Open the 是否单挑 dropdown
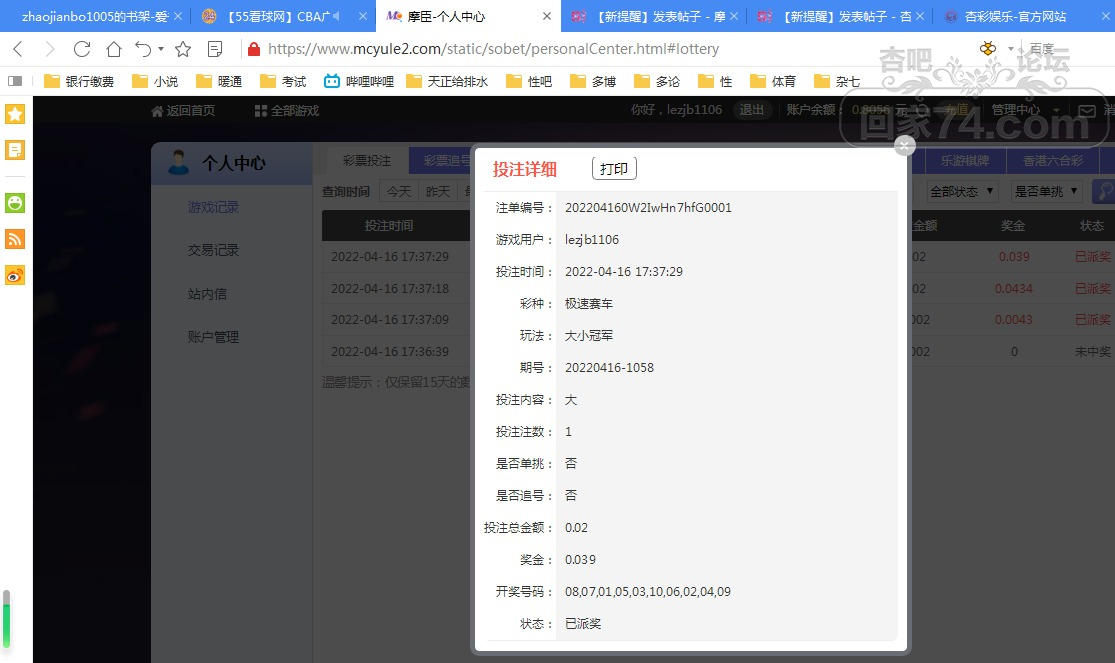 [1046, 192]
